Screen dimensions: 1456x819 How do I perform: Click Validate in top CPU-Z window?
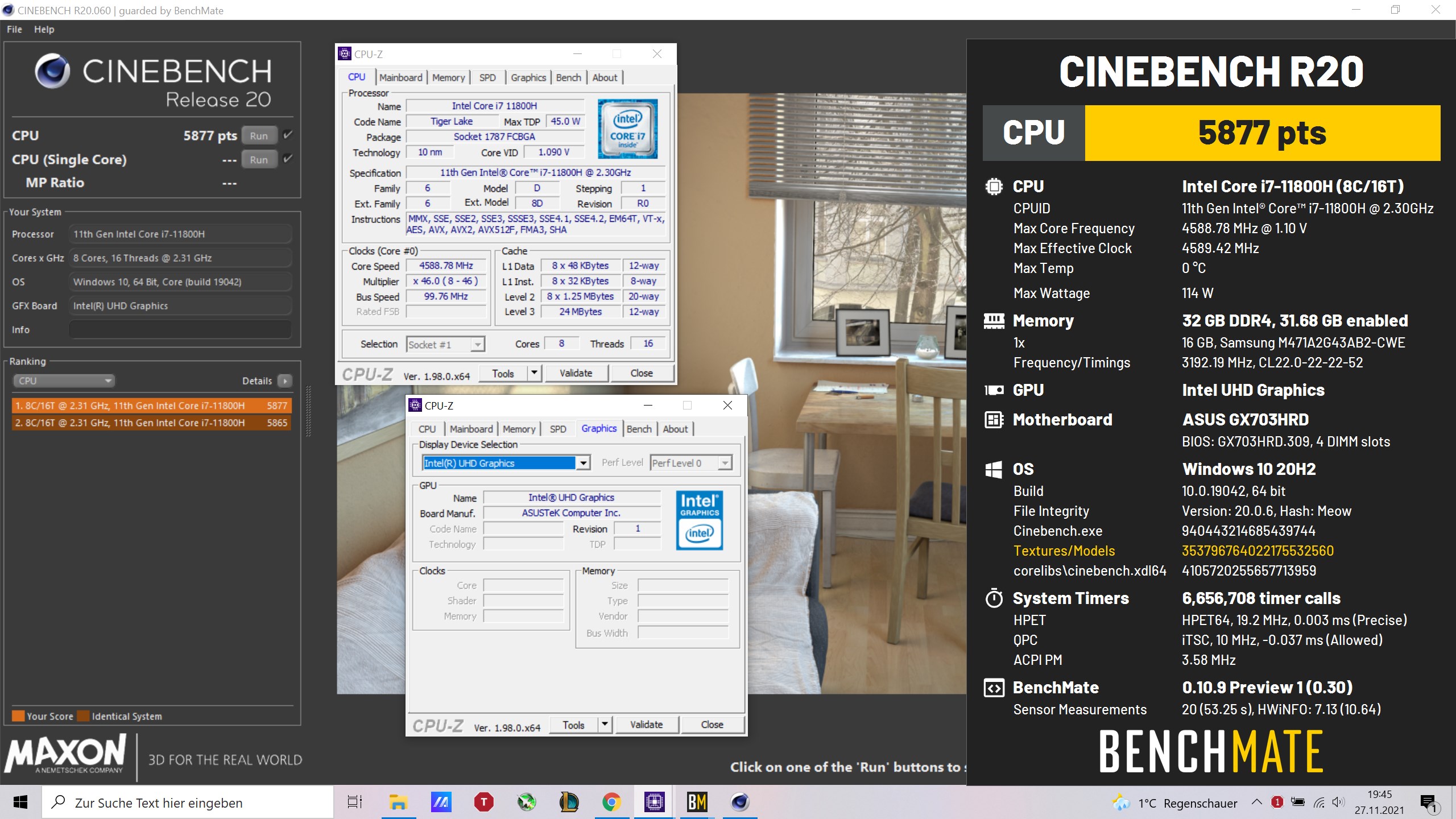click(x=576, y=373)
